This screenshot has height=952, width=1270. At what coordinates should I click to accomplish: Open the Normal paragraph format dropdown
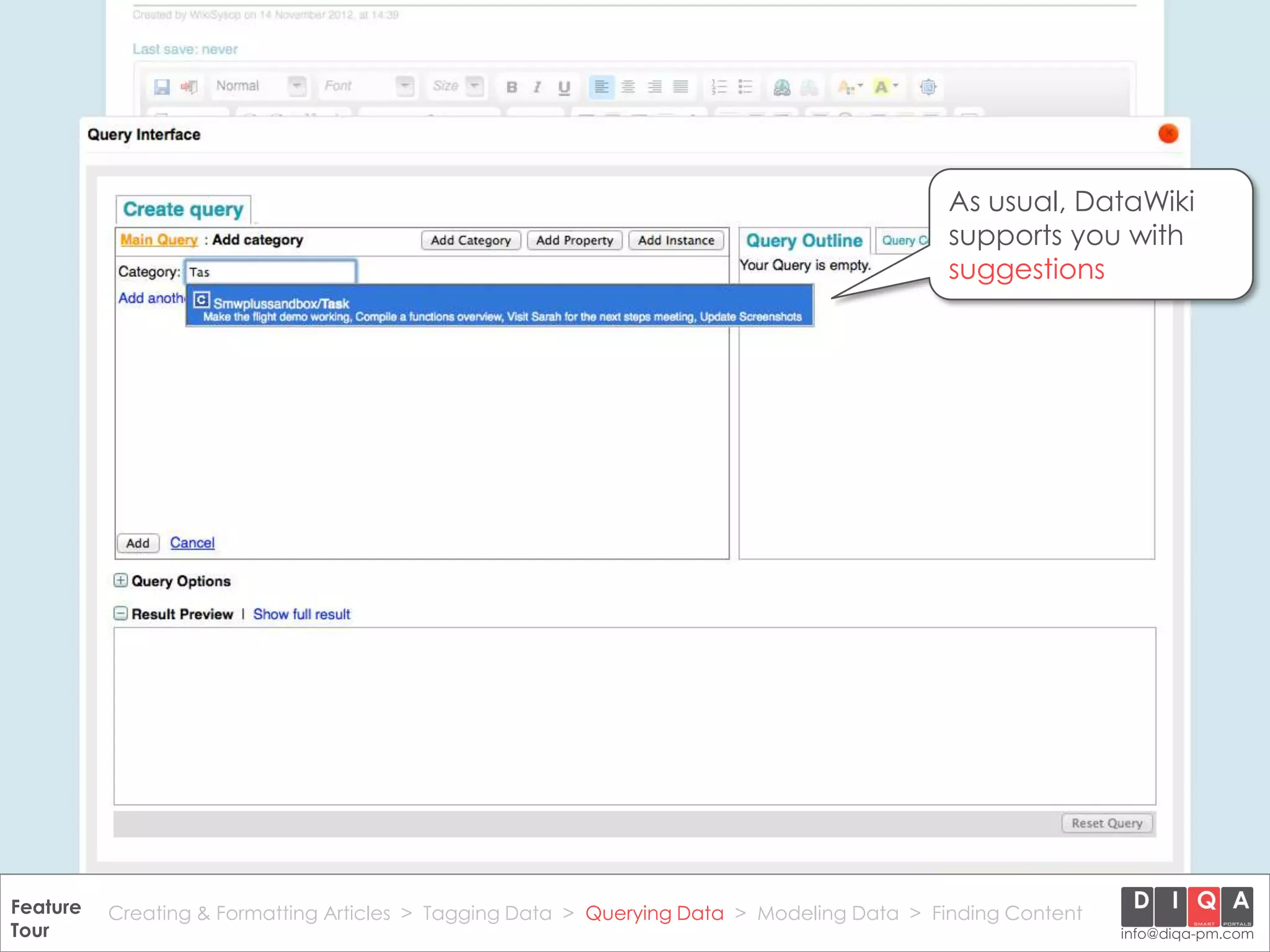(260, 86)
